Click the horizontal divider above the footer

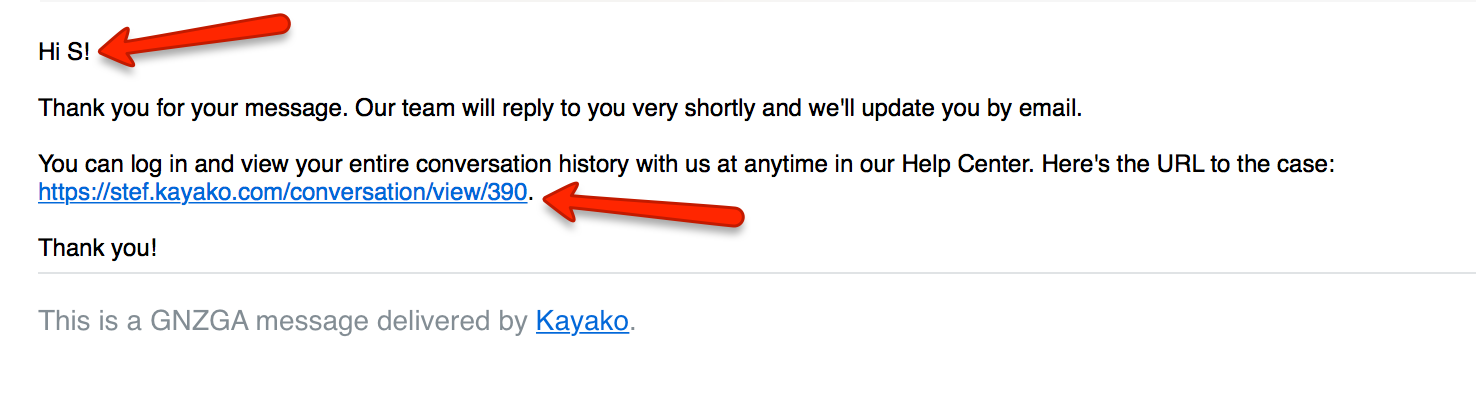[x=756, y=272]
